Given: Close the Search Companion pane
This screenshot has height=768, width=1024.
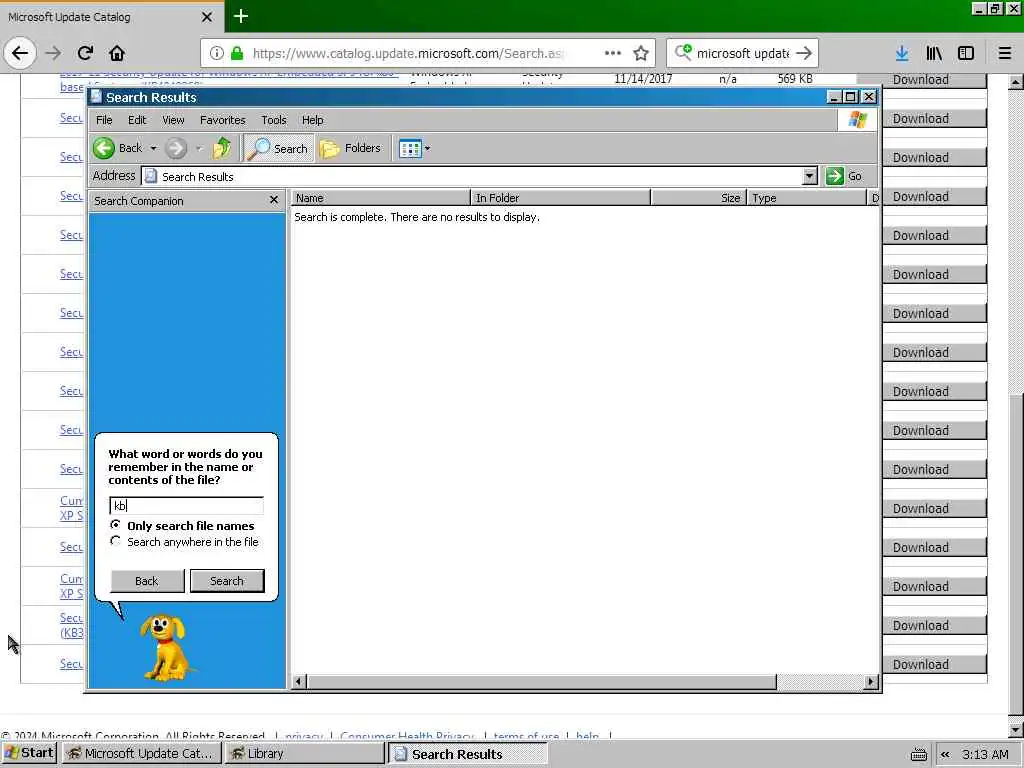Looking at the screenshot, I should (x=274, y=200).
